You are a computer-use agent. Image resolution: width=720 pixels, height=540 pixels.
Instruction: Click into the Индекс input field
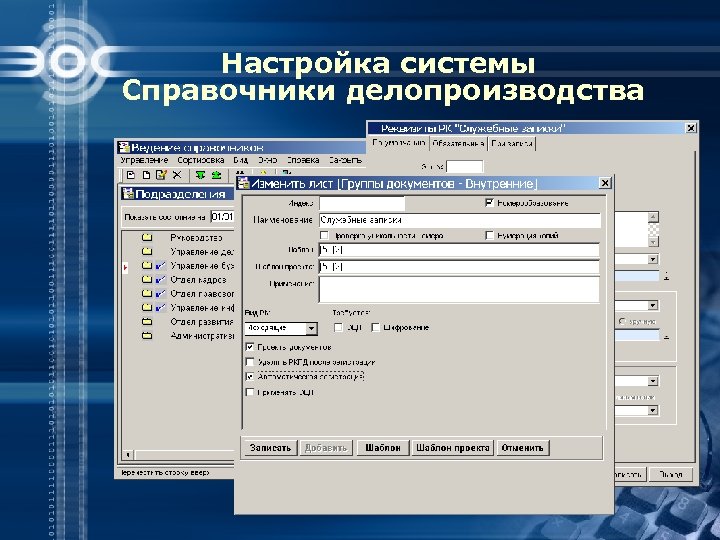pos(362,203)
